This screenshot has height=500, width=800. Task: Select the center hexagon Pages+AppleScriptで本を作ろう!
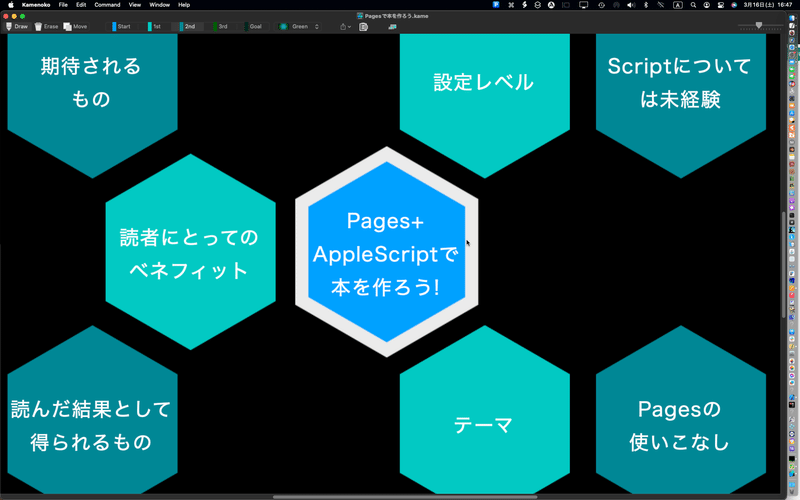[x=386, y=252]
